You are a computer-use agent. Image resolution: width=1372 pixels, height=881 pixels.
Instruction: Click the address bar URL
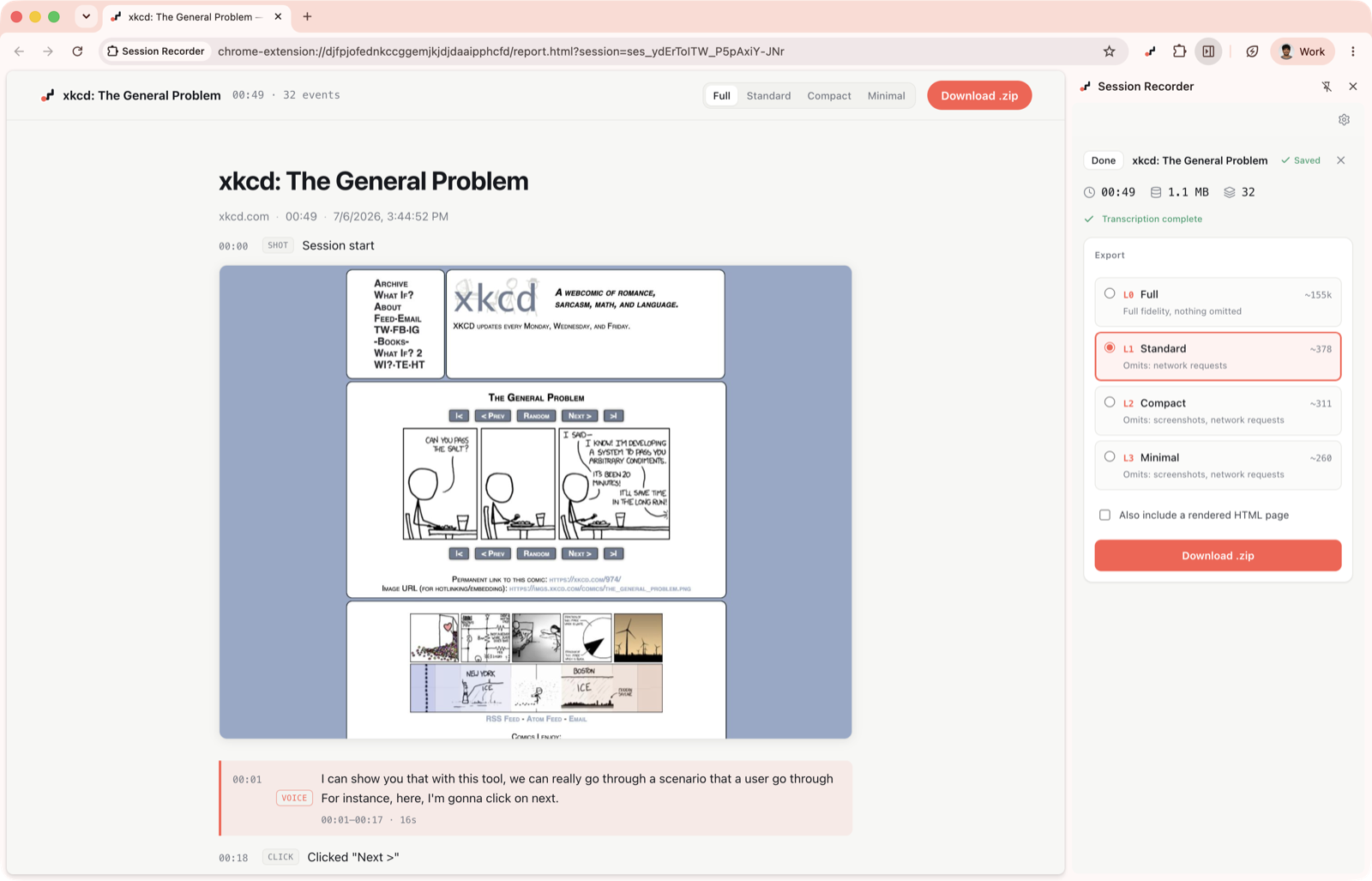(x=501, y=51)
